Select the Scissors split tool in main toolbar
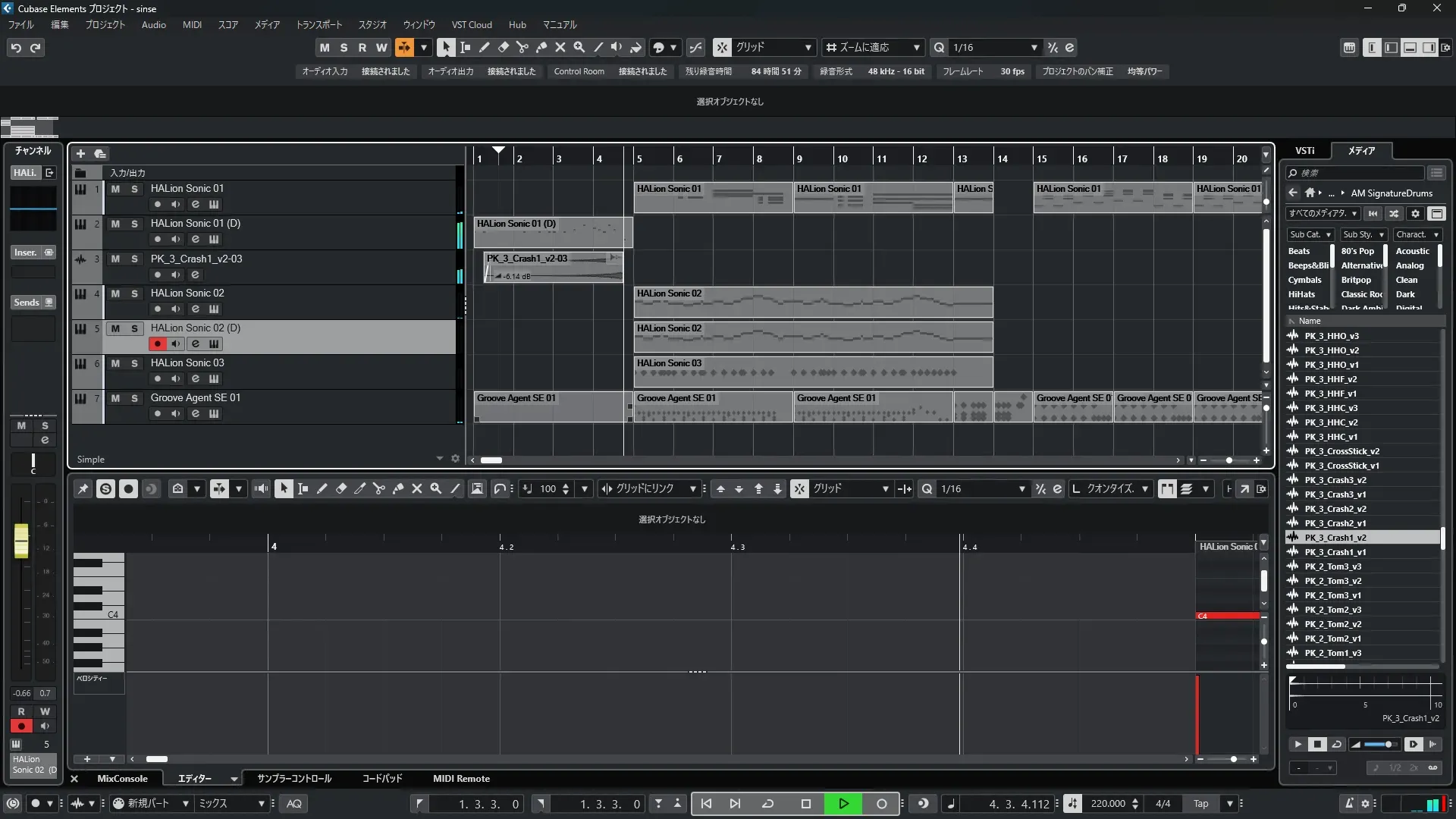This screenshot has height=819, width=1456. pyautogui.click(x=522, y=47)
